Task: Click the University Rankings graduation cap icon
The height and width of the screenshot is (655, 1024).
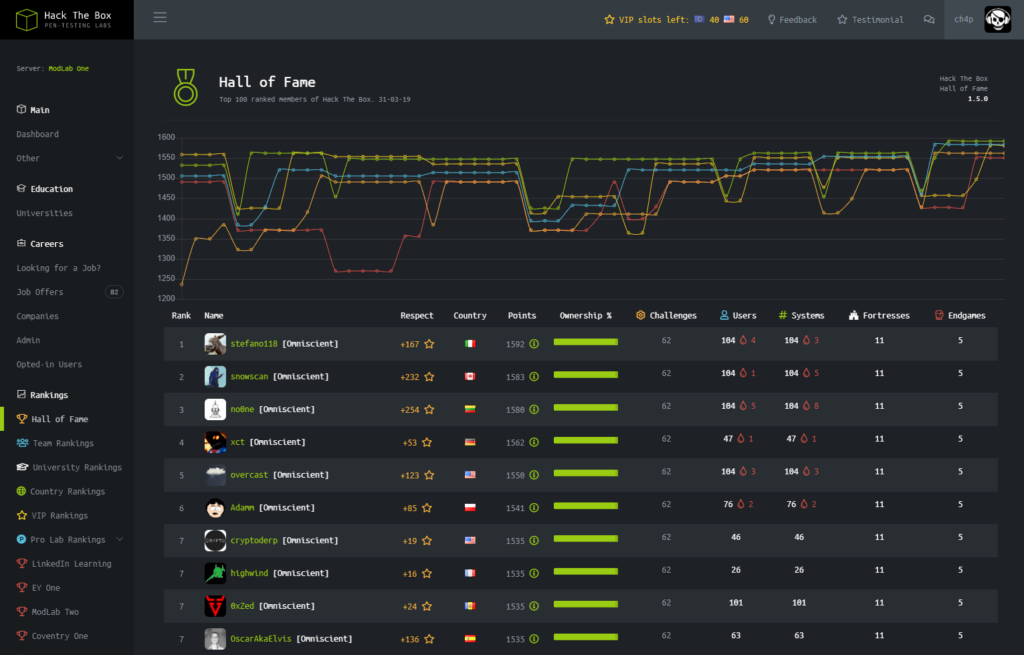Action: click(22, 467)
